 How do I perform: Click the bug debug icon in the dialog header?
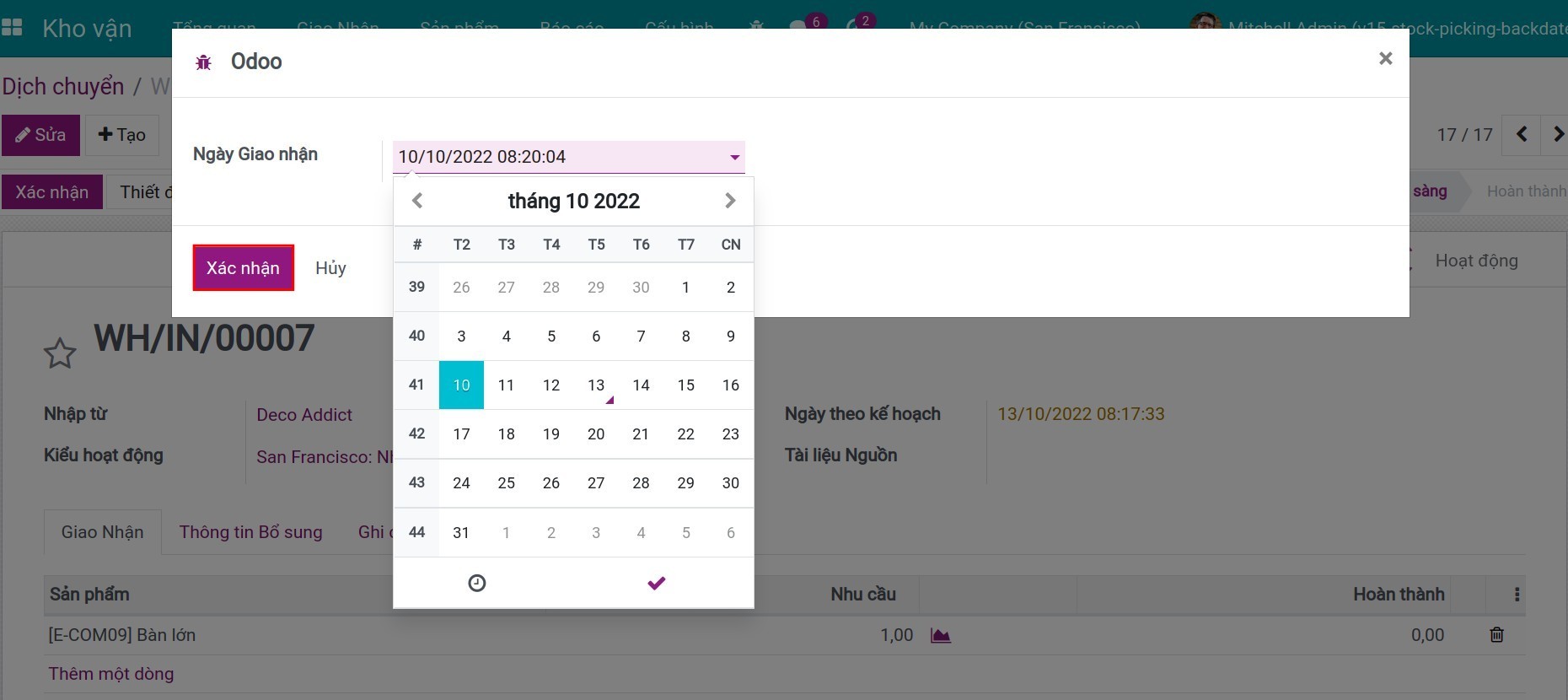point(203,62)
